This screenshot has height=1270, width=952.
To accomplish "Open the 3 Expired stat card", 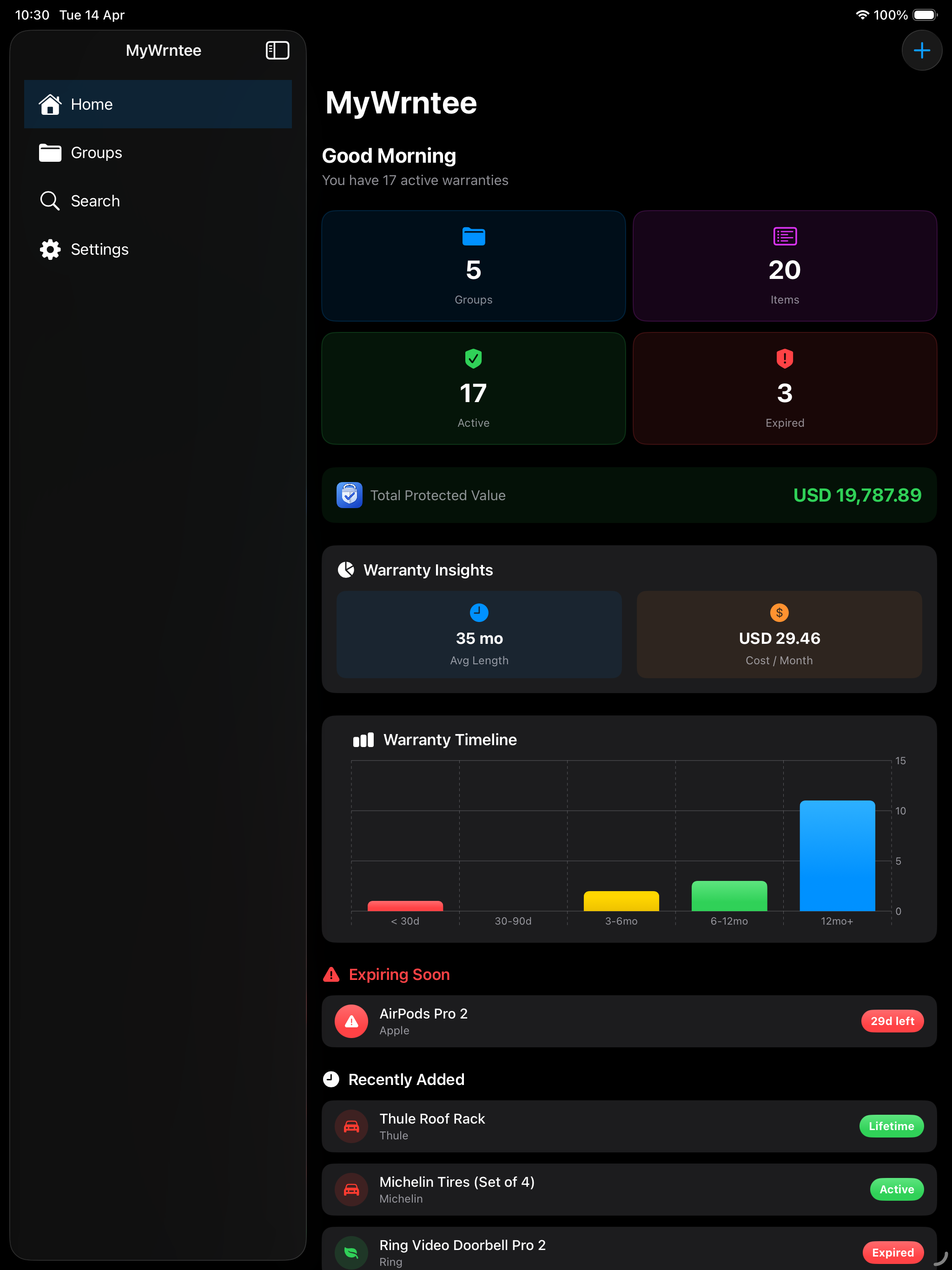I will point(784,388).
